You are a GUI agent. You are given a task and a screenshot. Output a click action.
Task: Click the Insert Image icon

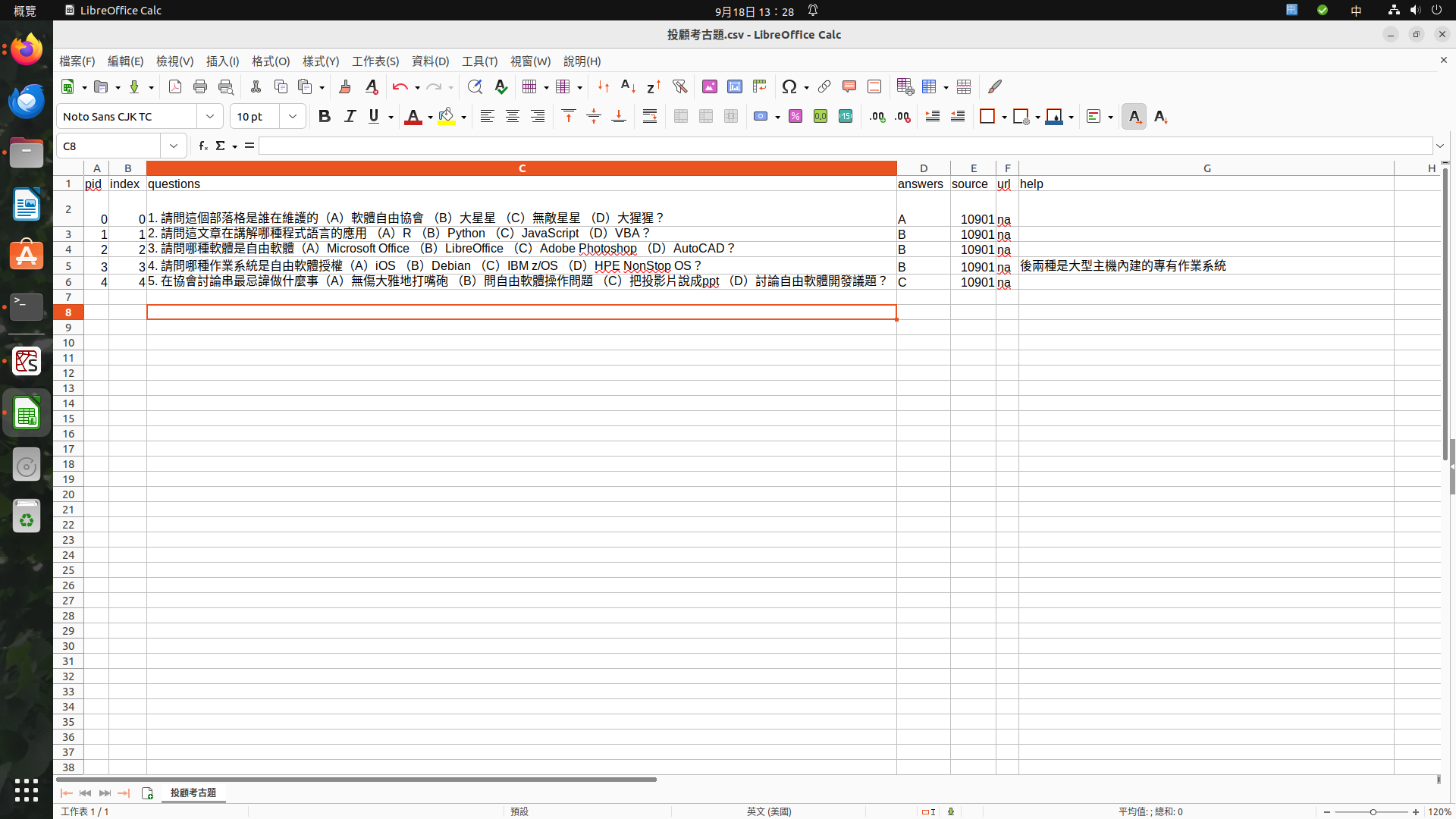709,86
